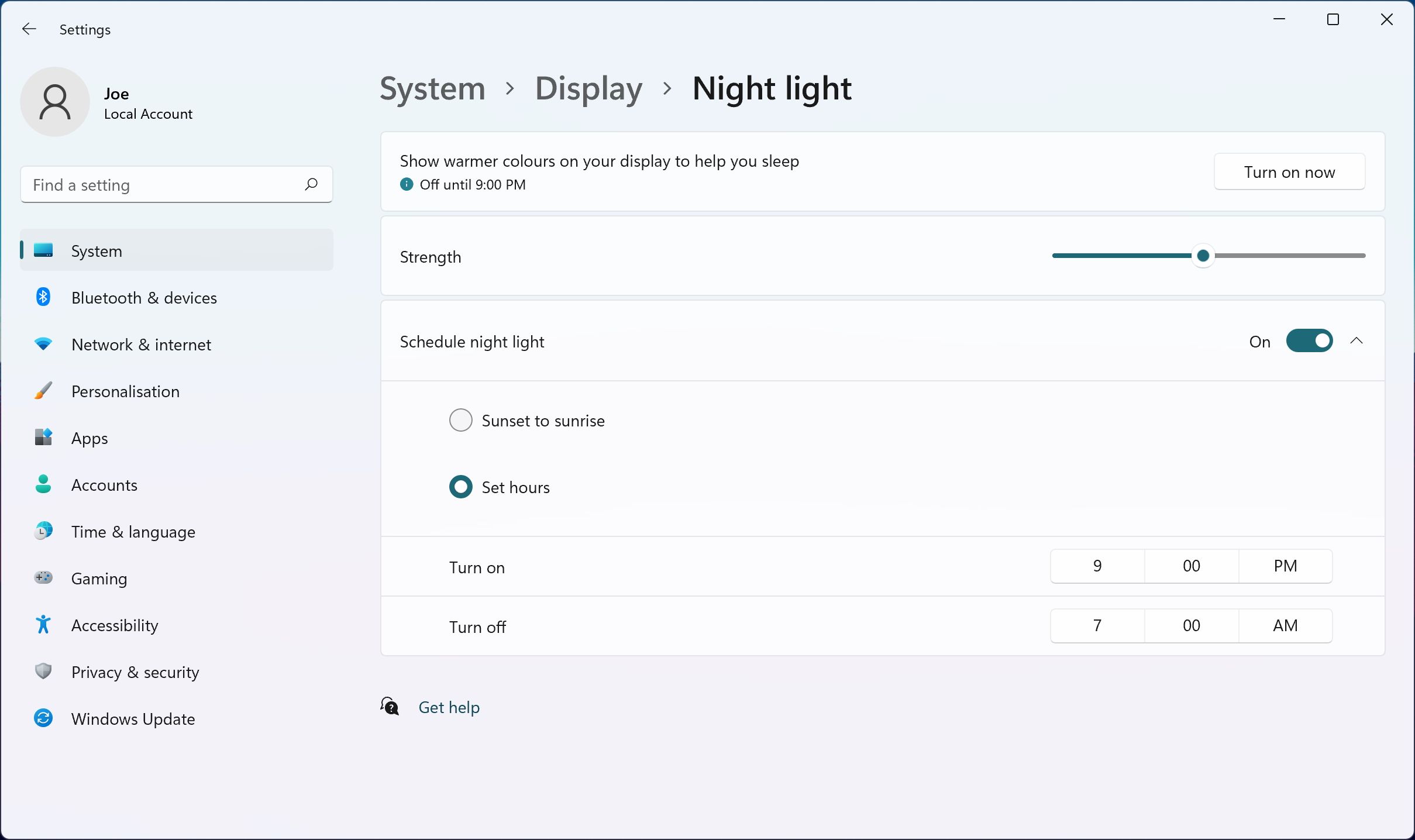The height and width of the screenshot is (840, 1415).
Task: Change Turn on PM to AM
Action: click(x=1285, y=566)
